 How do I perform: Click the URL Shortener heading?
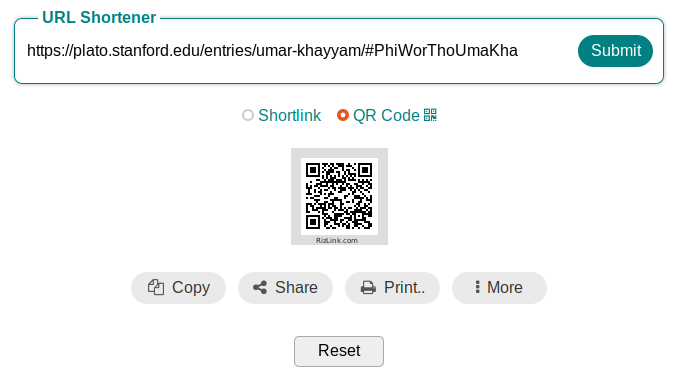tap(99, 17)
